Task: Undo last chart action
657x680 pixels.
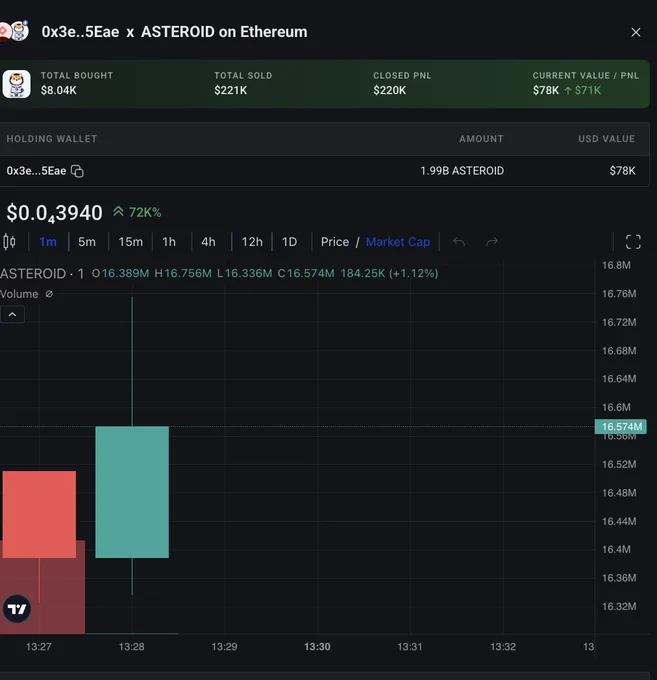Action: coord(459,242)
